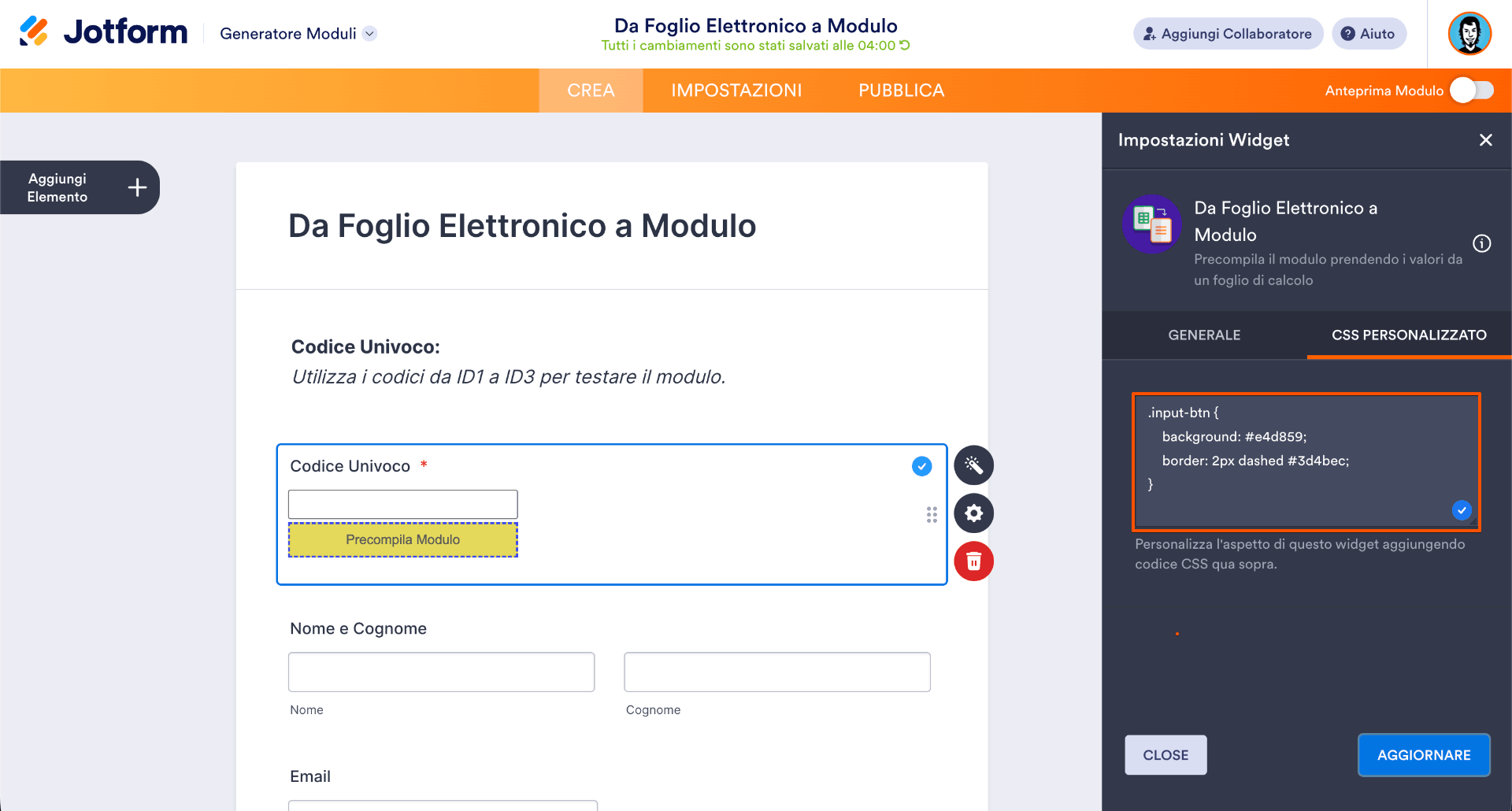Viewport: 1512px width, 811px height.
Task: Click the Aggiungi Collaboratore button
Action: pos(1227,33)
